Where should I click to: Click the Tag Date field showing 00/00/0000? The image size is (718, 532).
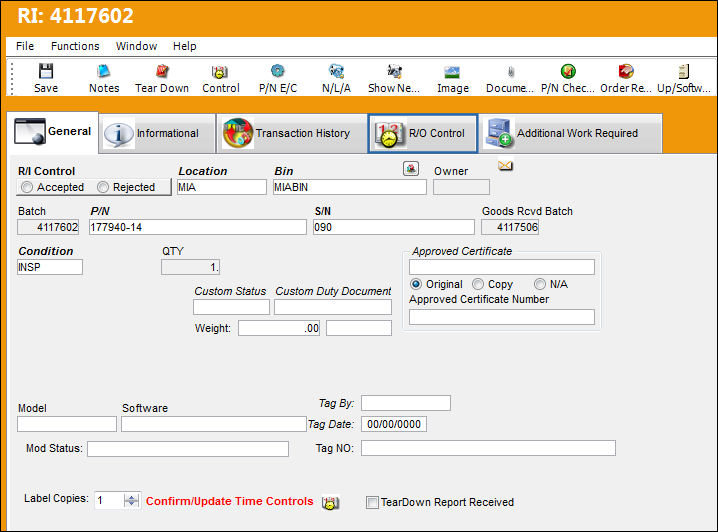(x=394, y=424)
